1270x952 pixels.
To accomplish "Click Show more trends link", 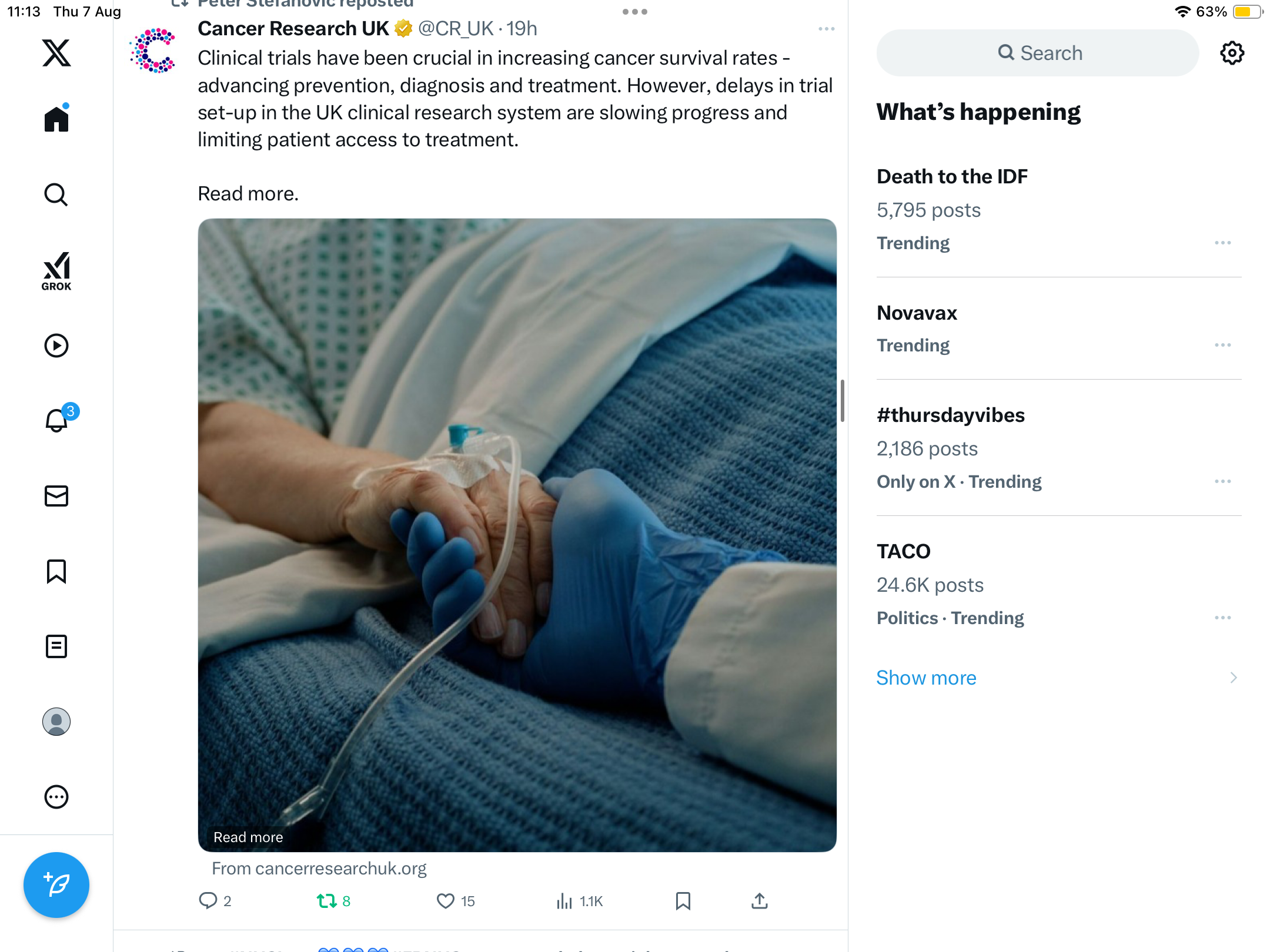I will click(x=926, y=678).
